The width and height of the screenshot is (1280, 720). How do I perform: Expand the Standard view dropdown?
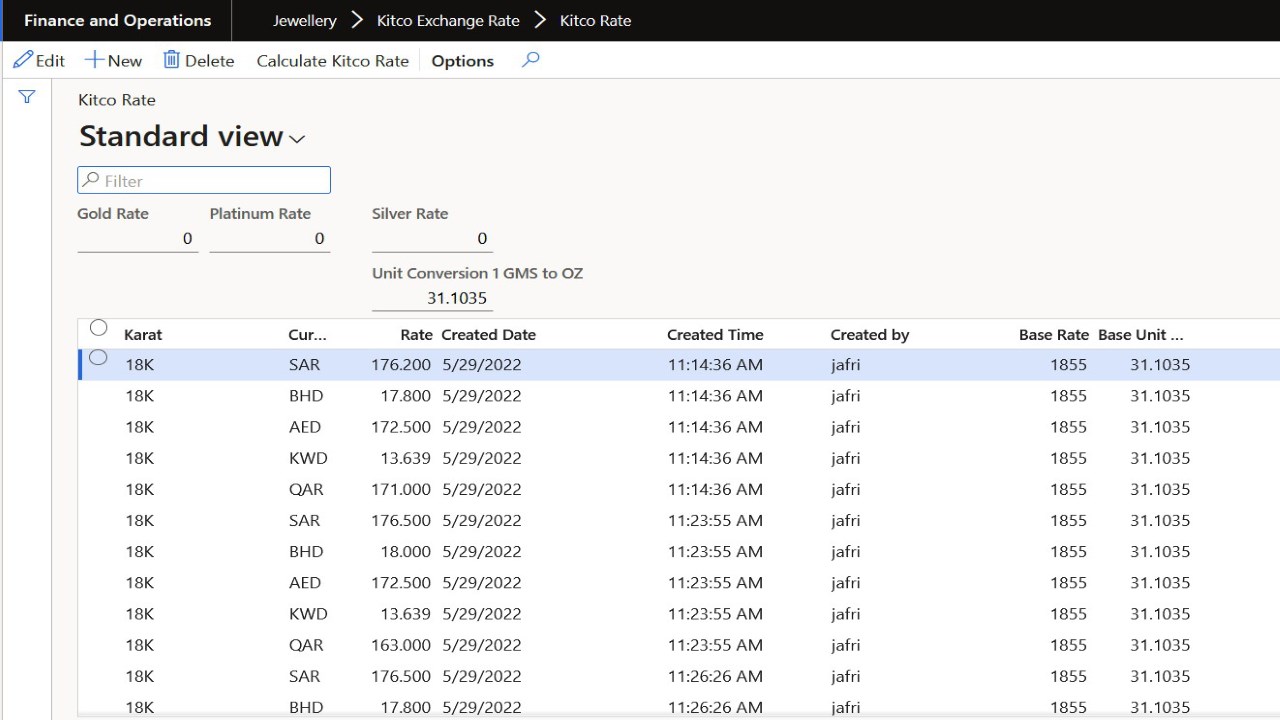[x=297, y=139]
